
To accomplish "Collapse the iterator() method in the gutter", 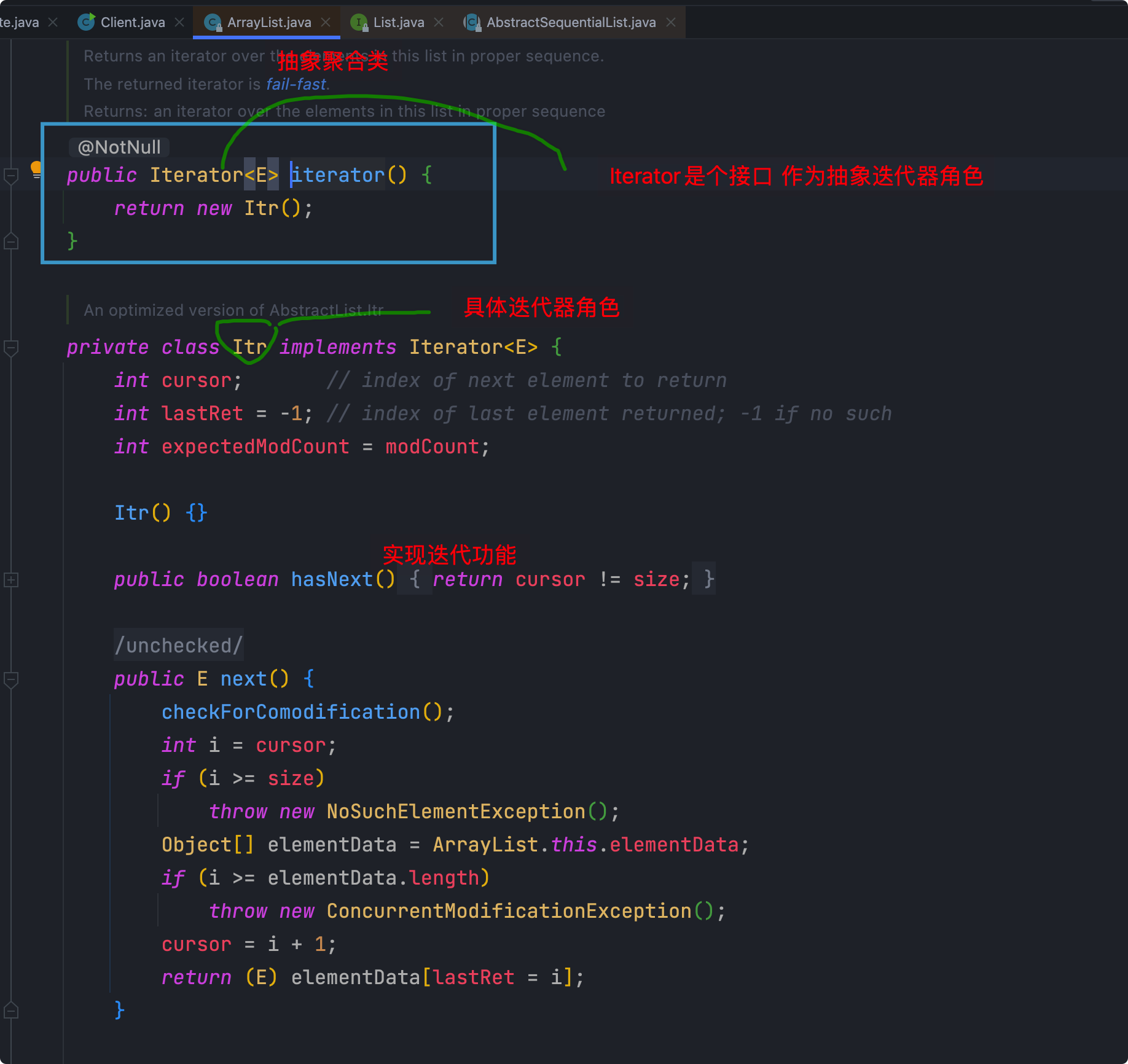I will 11,176.
